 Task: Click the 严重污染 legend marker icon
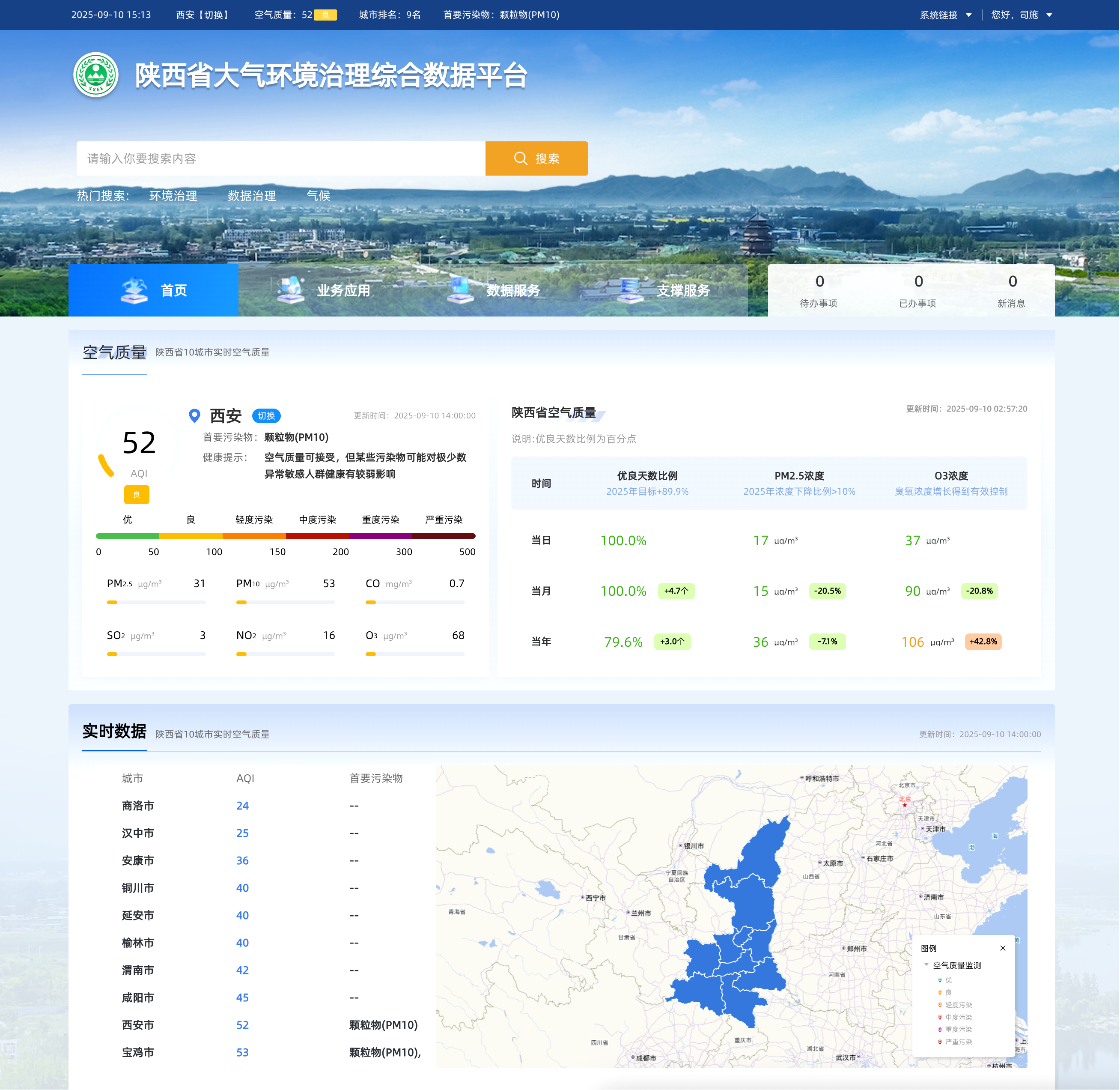[940, 1042]
